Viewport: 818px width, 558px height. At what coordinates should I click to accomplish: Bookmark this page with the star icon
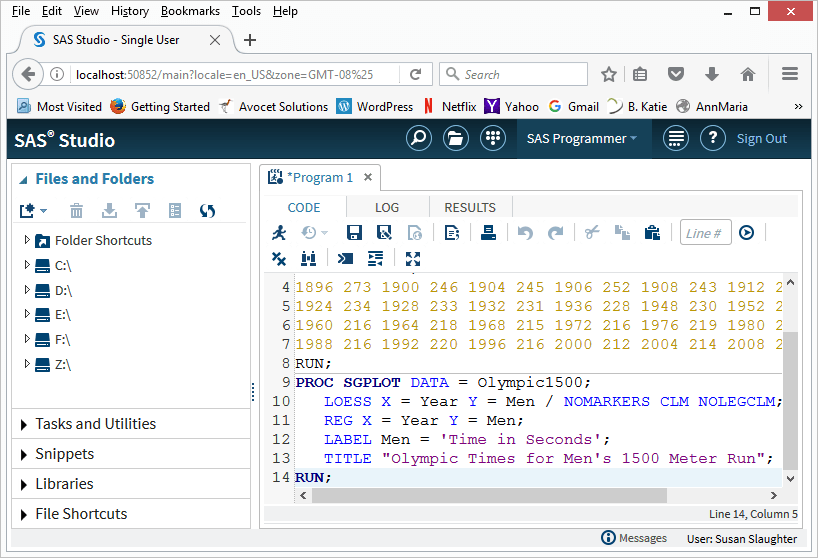click(609, 75)
